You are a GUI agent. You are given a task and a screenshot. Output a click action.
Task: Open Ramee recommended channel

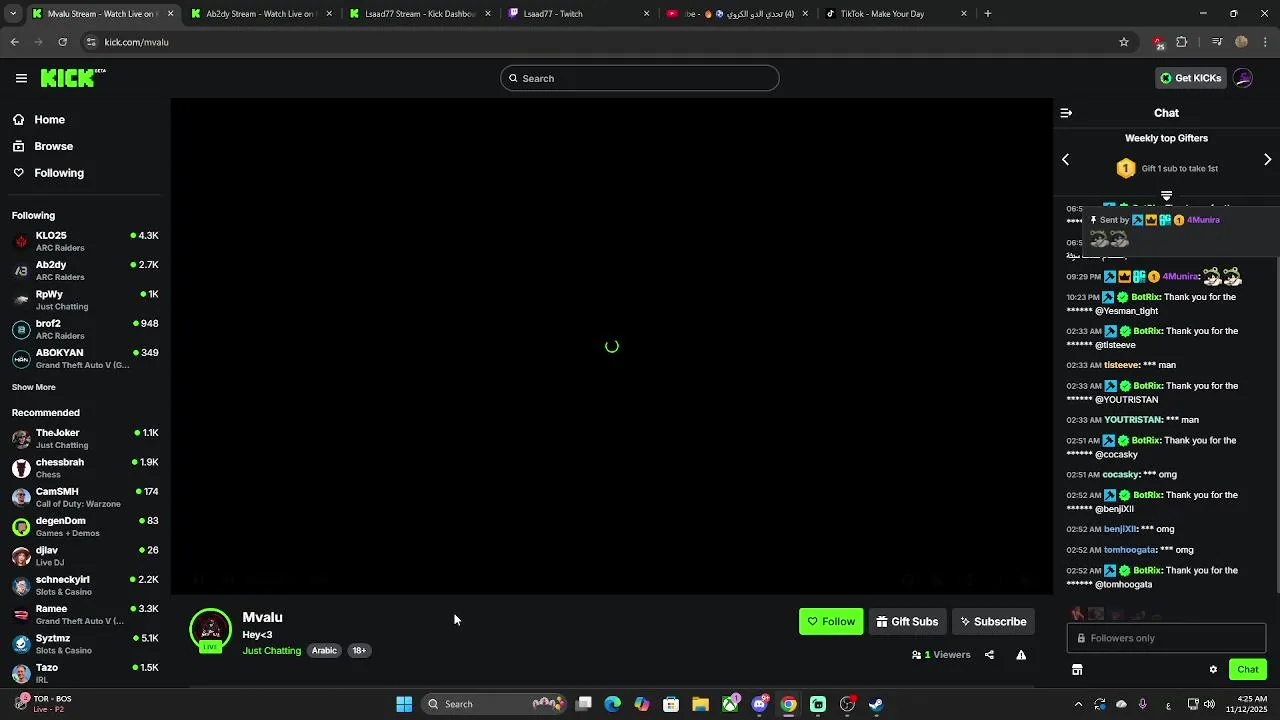[85, 614]
